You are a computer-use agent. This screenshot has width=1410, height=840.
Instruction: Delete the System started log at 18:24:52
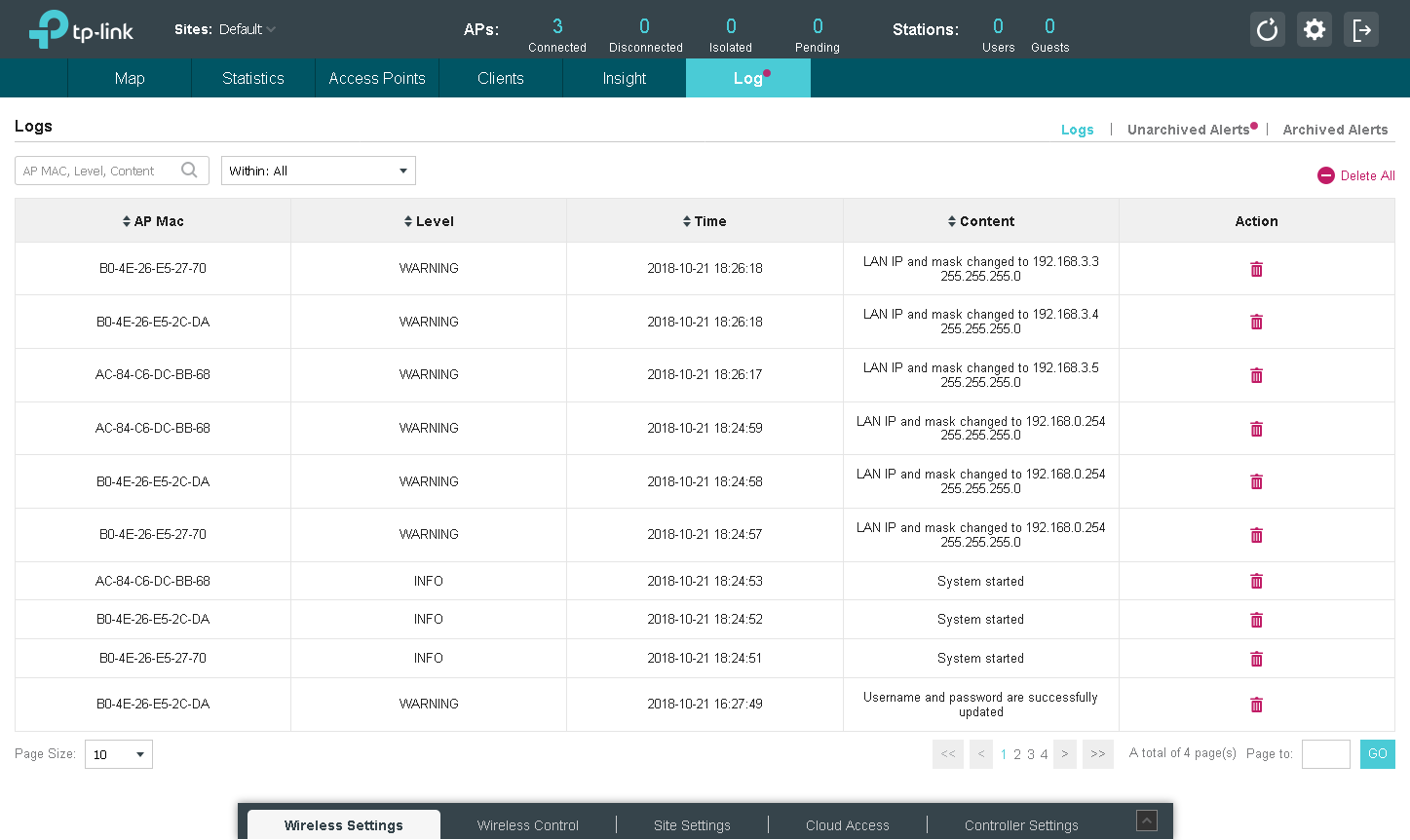click(1257, 620)
